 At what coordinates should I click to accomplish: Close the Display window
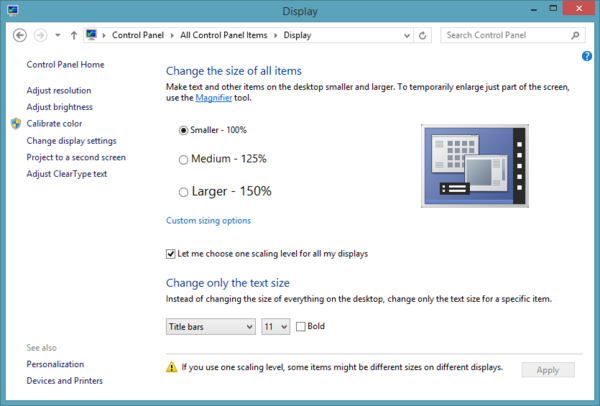click(579, 8)
